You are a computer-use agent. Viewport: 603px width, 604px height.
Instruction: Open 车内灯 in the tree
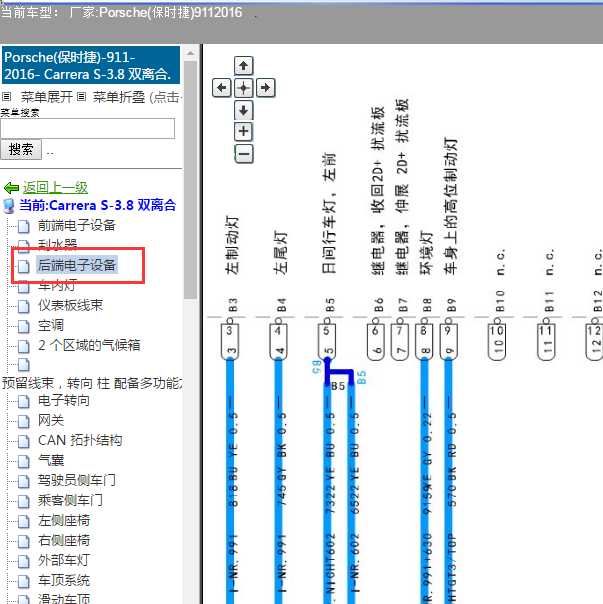point(57,286)
